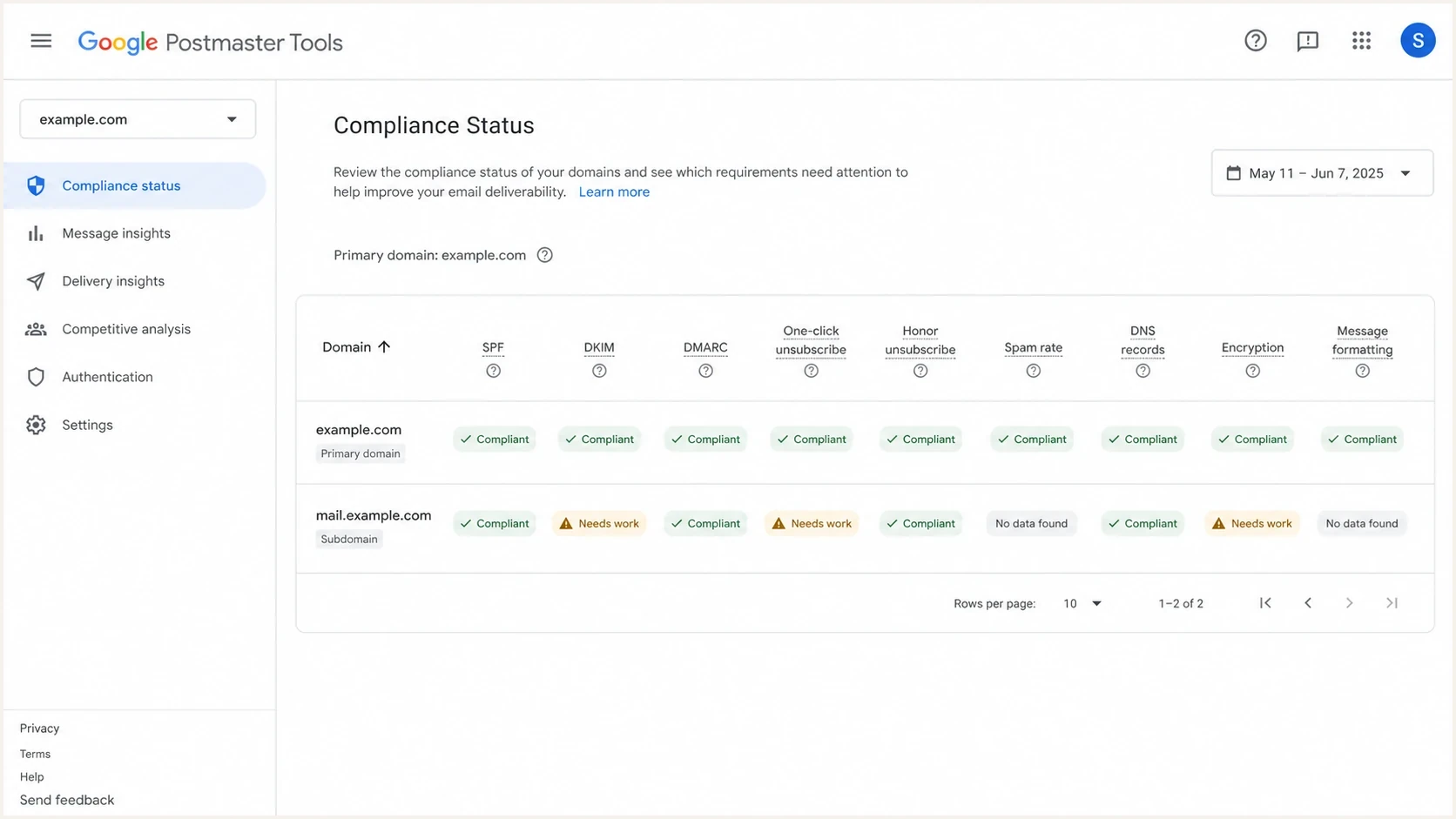Viewport: 1456px width, 819px height.
Task: Open the send feedback icon in header
Action: point(1307,41)
